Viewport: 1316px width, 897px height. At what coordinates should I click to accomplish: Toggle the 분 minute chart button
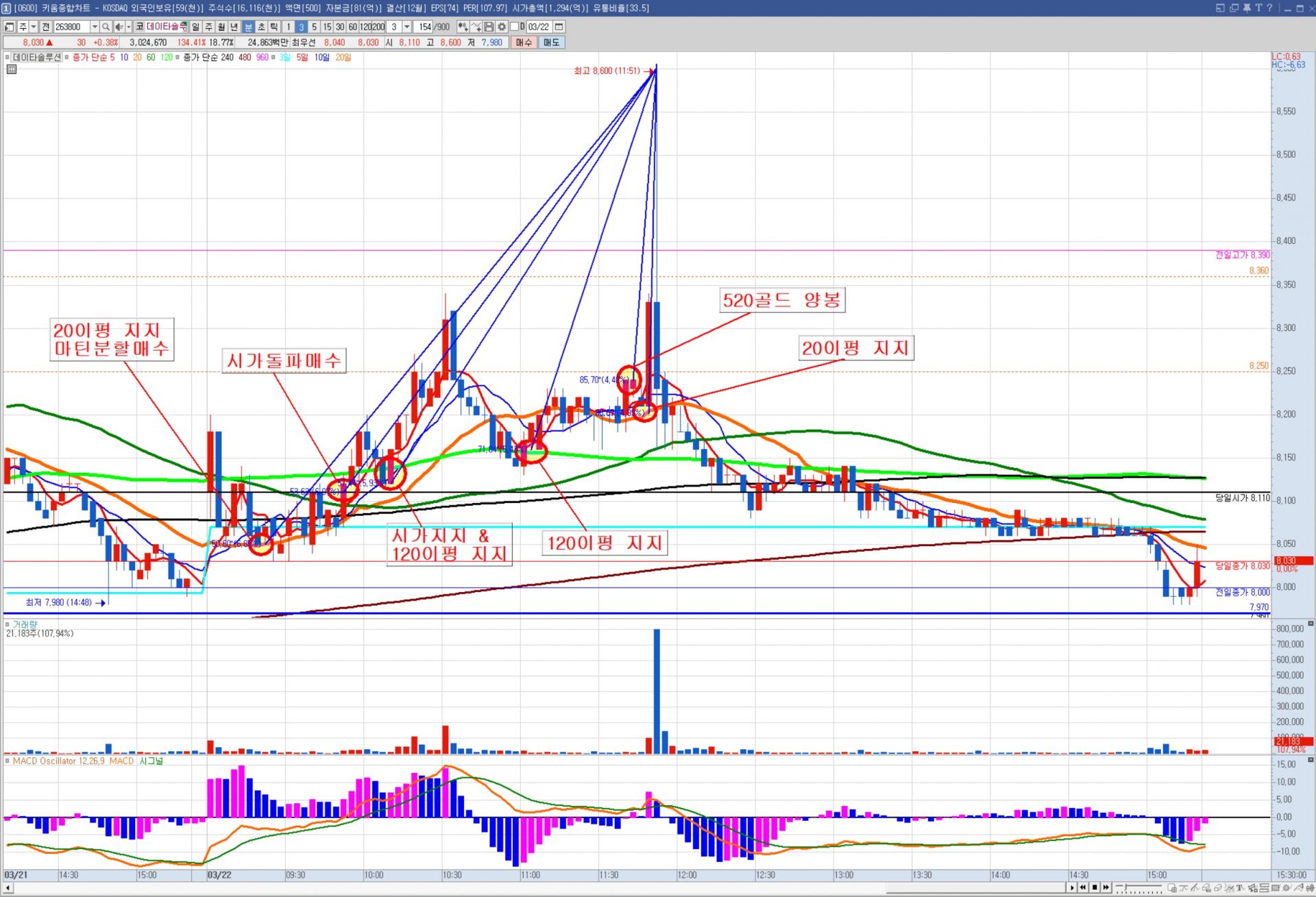(248, 27)
